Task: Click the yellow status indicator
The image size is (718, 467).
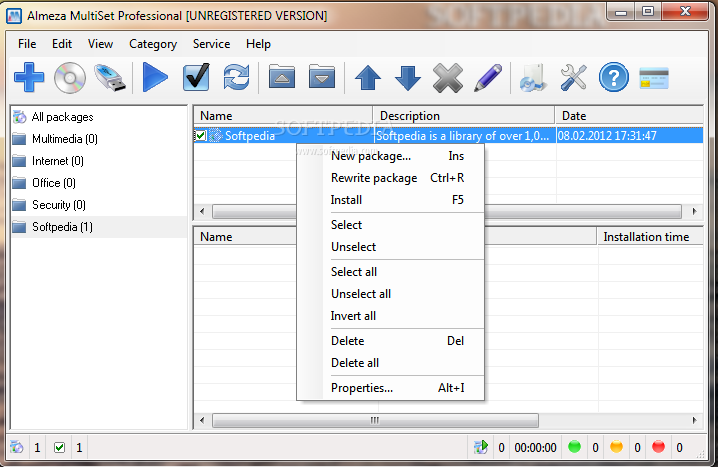Action: [616, 446]
